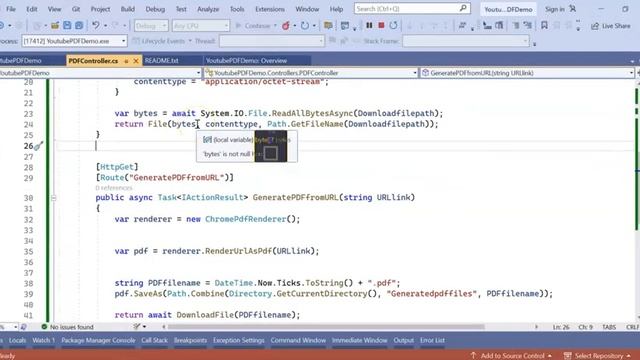Image resolution: width=640 pixels, height=360 pixels.
Task: Open the Analyze menu
Action: coord(208,9)
